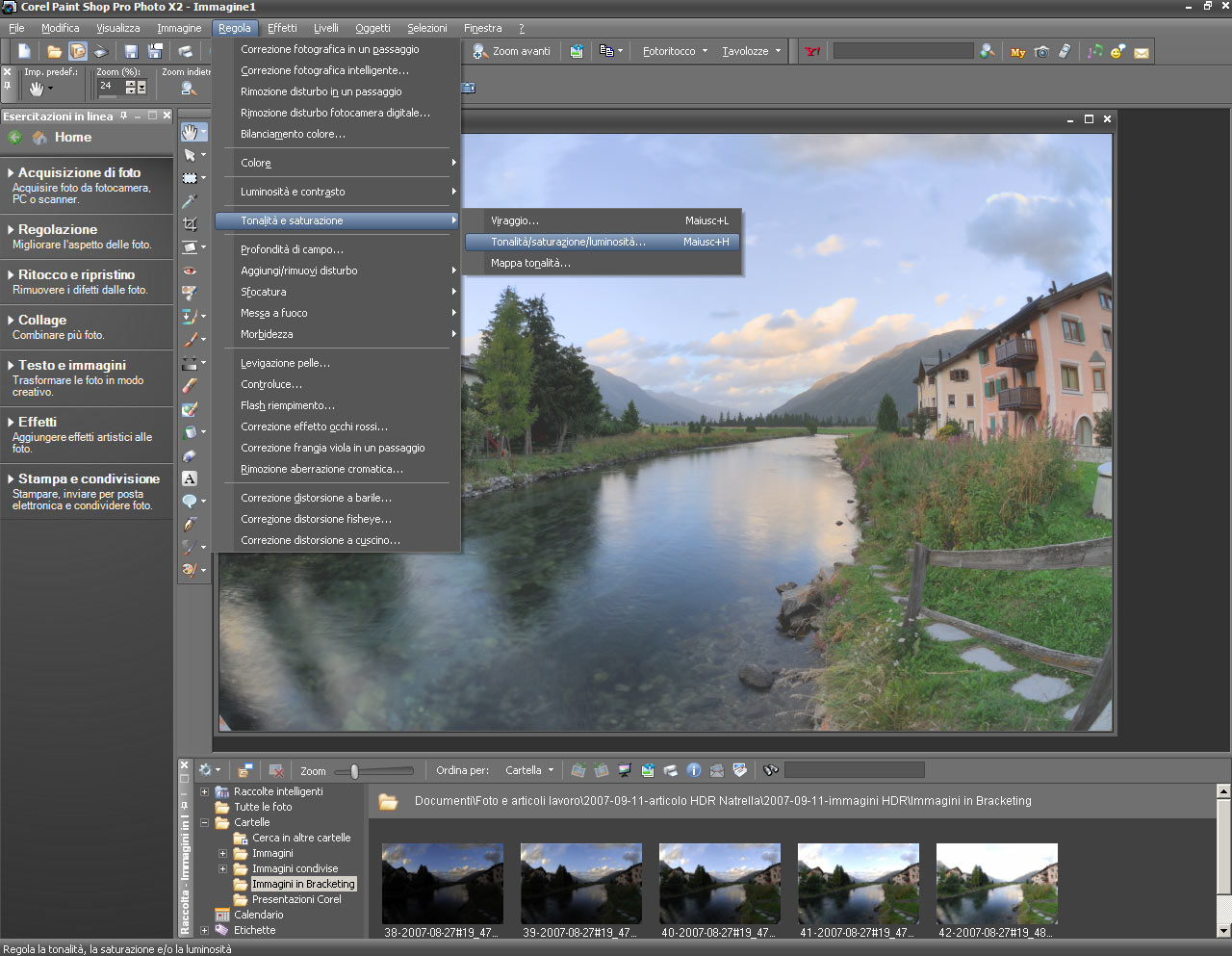Choose Tonalità/saturazione/luminosità menu entry
The image size is (1232, 956).
click(x=568, y=242)
